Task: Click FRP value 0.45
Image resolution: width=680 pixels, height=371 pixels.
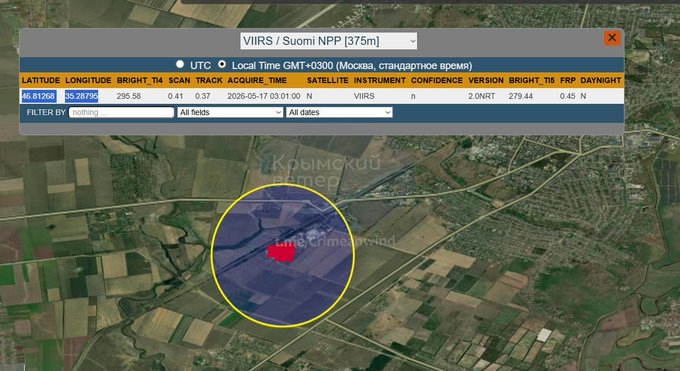Action: pyautogui.click(x=567, y=96)
